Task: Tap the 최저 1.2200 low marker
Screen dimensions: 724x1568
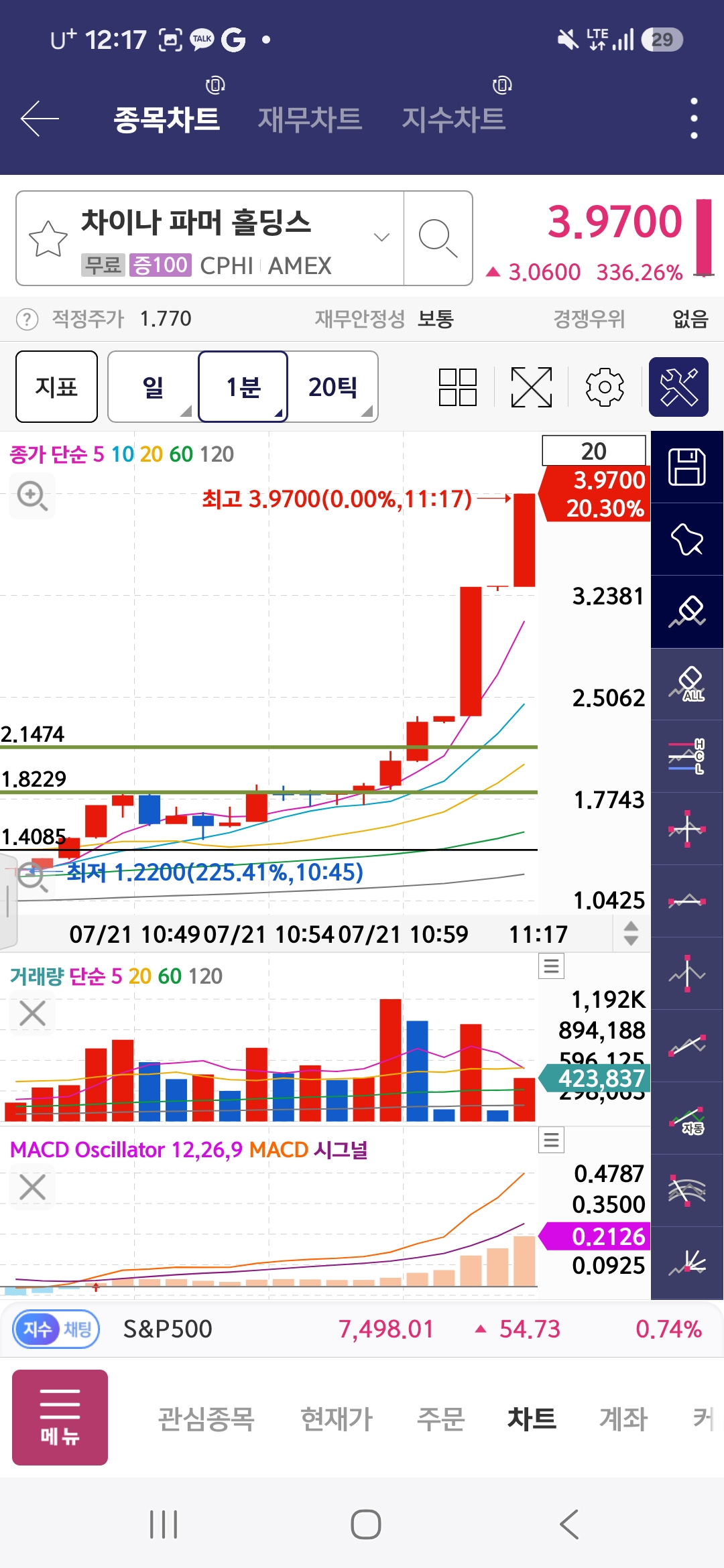Action: tap(215, 872)
